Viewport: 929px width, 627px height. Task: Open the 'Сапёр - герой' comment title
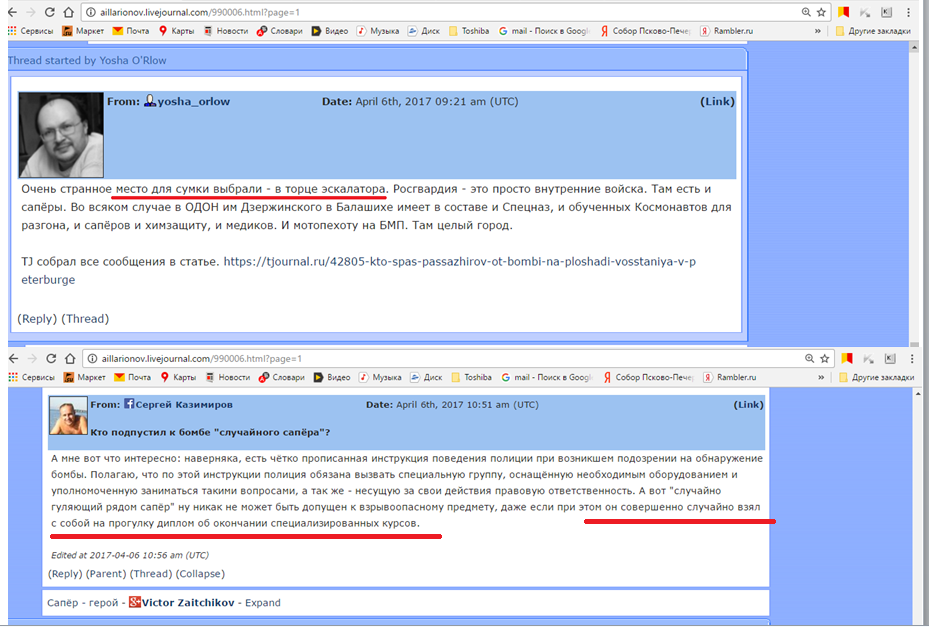click(x=82, y=603)
